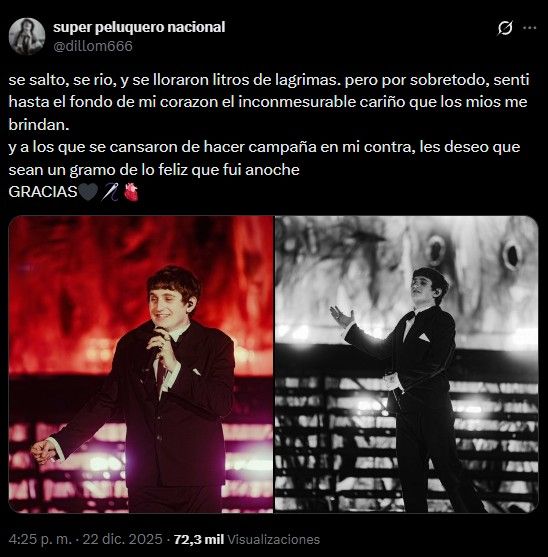Image resolution: width=548 pixels, height=557 pixels.
Task: Click the line 'sean un gramo de lo feliz'
Action: point(154,170)
